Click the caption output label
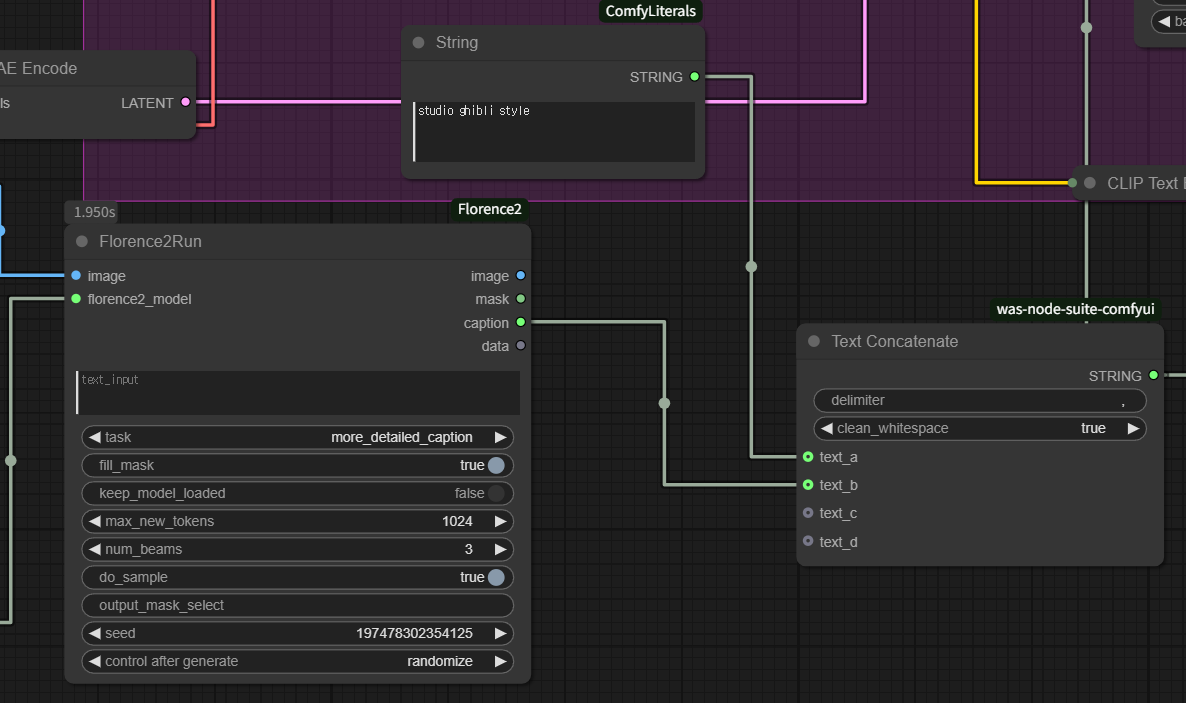 click(x=486, y=323)
